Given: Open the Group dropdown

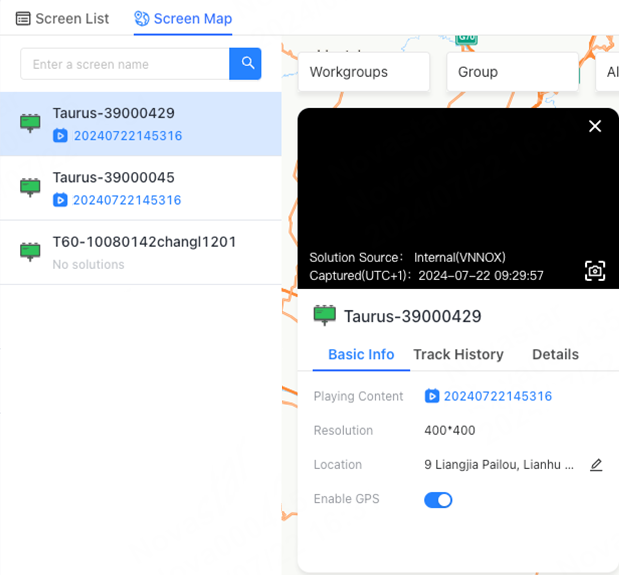Looking at the screenshot, I should click(512, 72).
